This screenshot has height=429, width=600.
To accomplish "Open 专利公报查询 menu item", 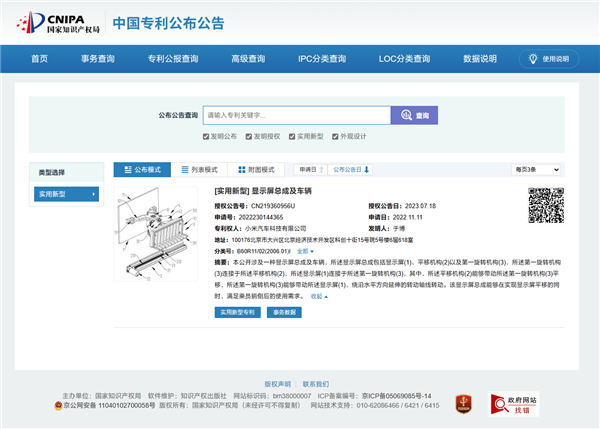I will (x=173, y=59).
